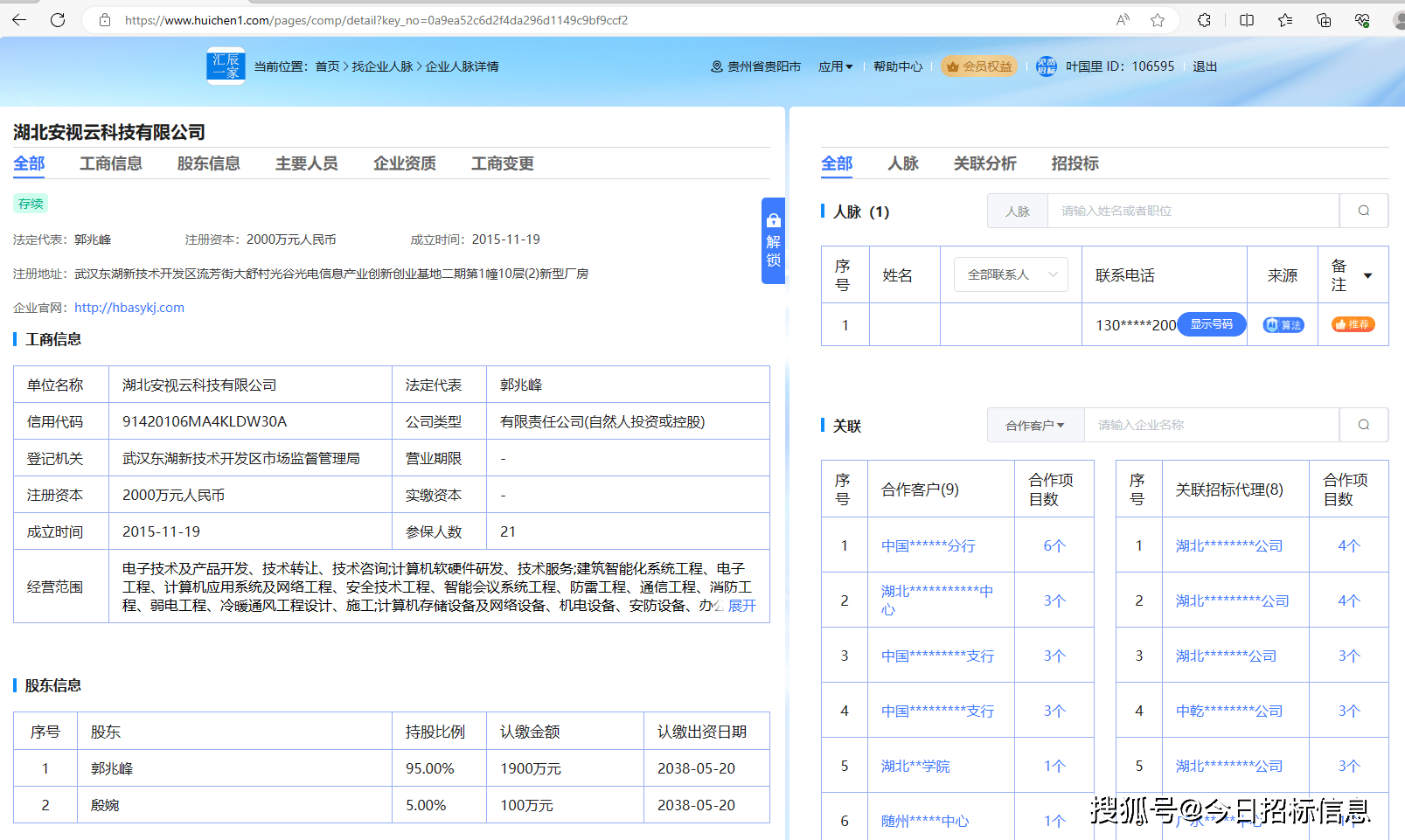Open bidding agent 中乾********公司

(1229, 712)
